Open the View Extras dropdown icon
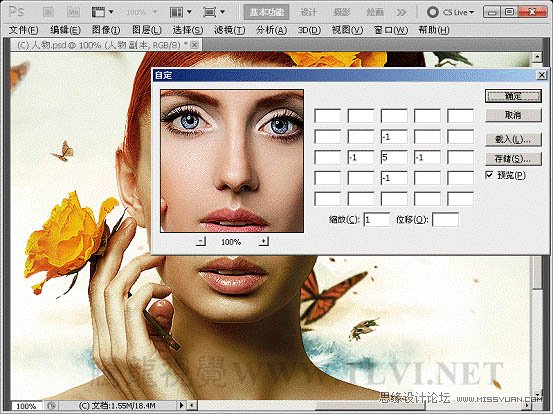The width and height of the screenshot is (553, 414). [102, 12]
